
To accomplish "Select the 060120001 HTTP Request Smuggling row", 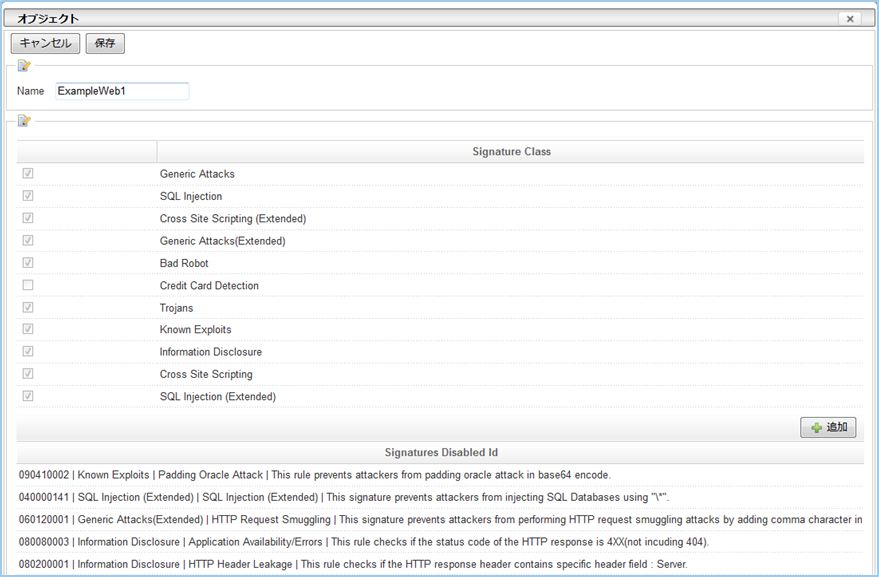I will 440,520.
